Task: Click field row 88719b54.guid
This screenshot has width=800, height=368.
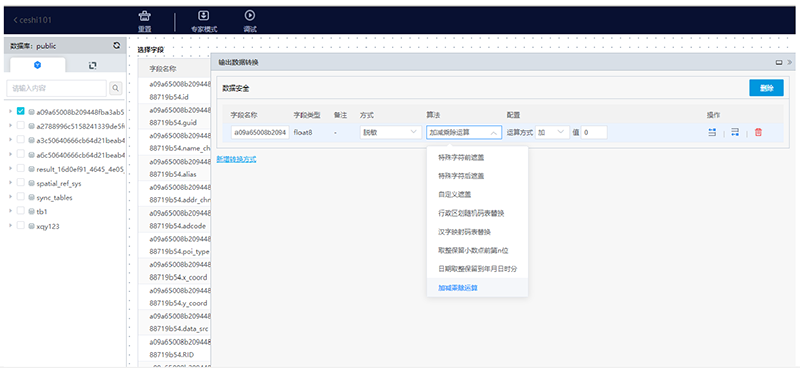Action: (174, 116)
